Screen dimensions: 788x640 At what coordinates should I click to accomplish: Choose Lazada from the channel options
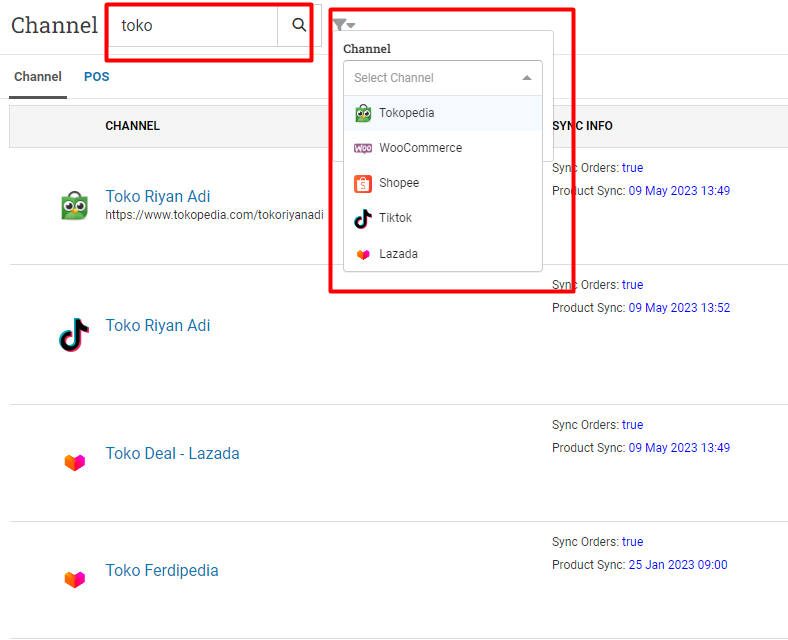pyautogui.click(x=443, y=254)
